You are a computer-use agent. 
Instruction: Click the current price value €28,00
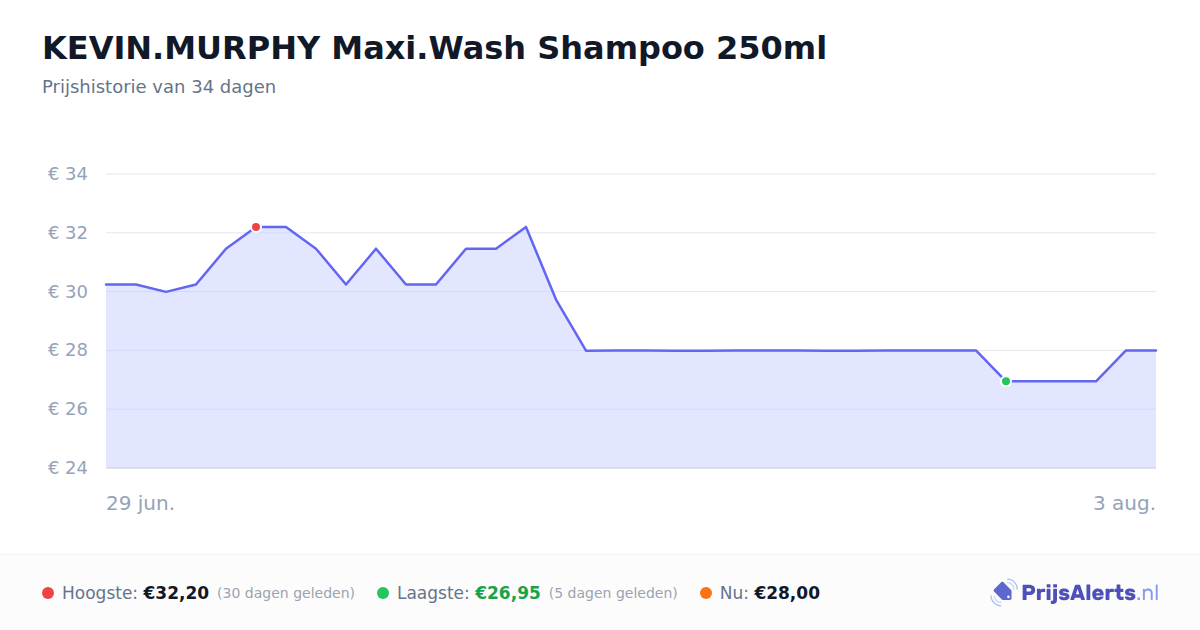(x=787, y=593)
